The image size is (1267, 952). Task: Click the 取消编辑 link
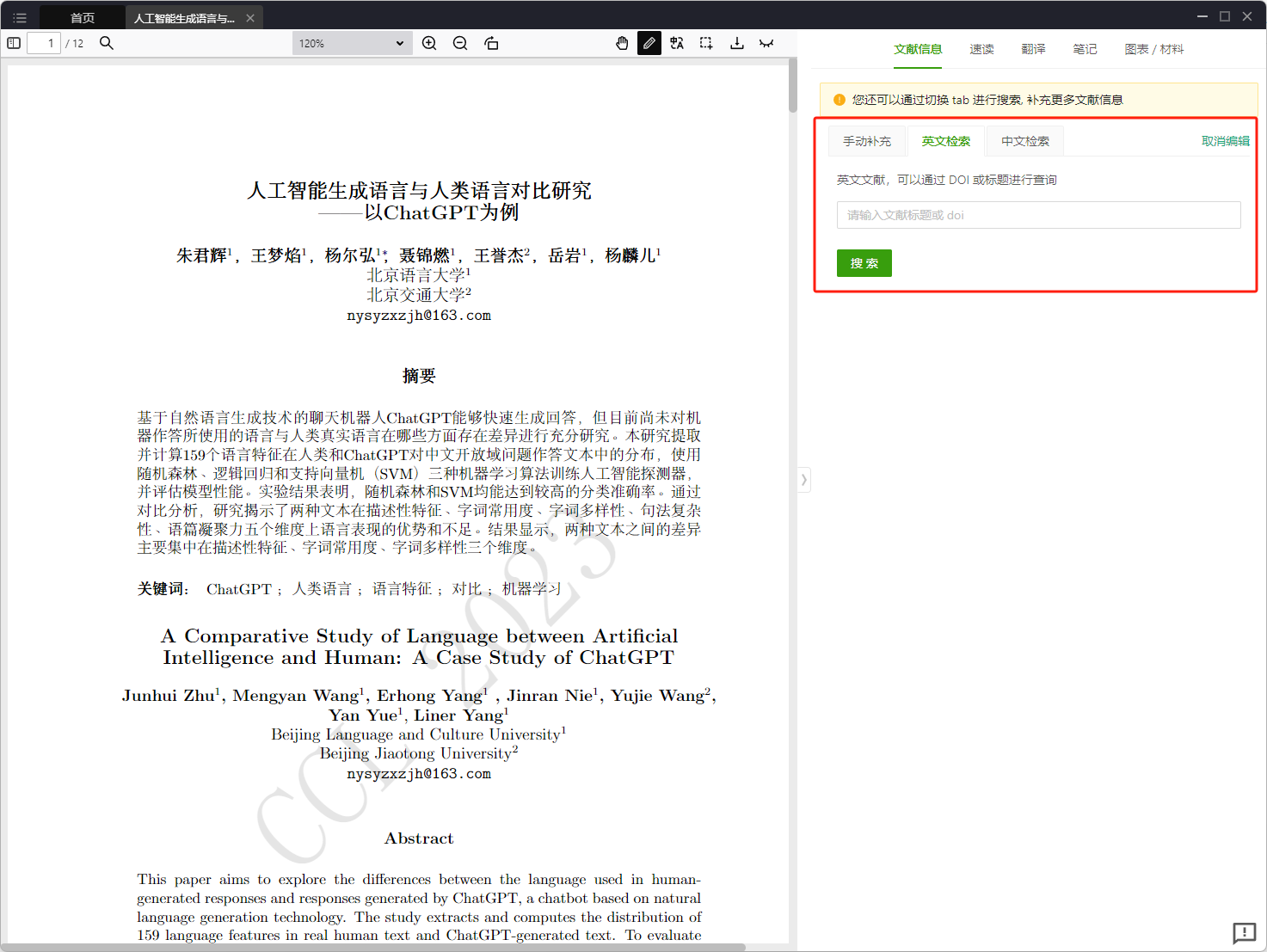[1226, 141]
